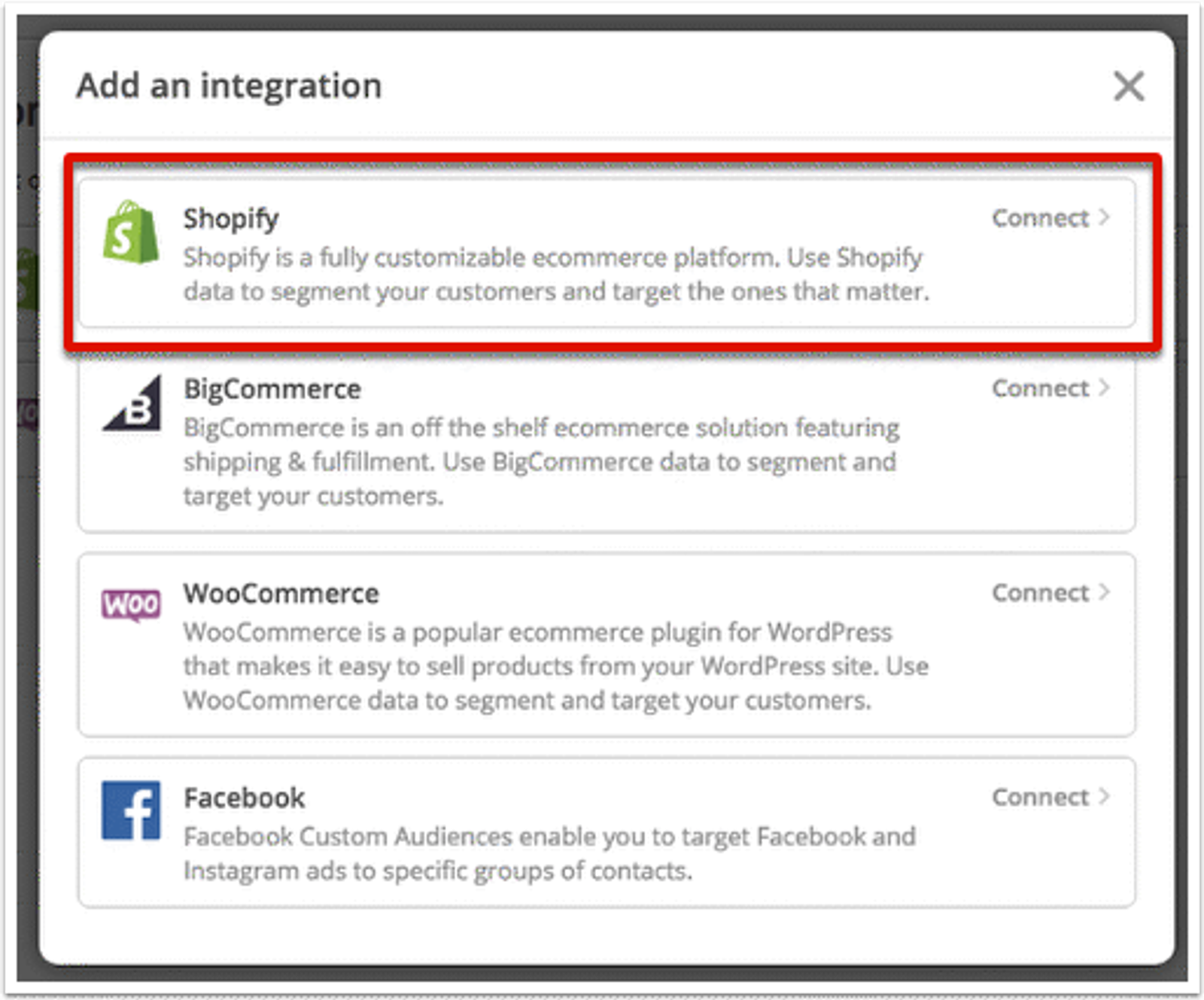The height and width of the screenshot is (1000, 1204).
Task: Click the WooCommerce purple Woo icon
Action: [x=132, y=602]
